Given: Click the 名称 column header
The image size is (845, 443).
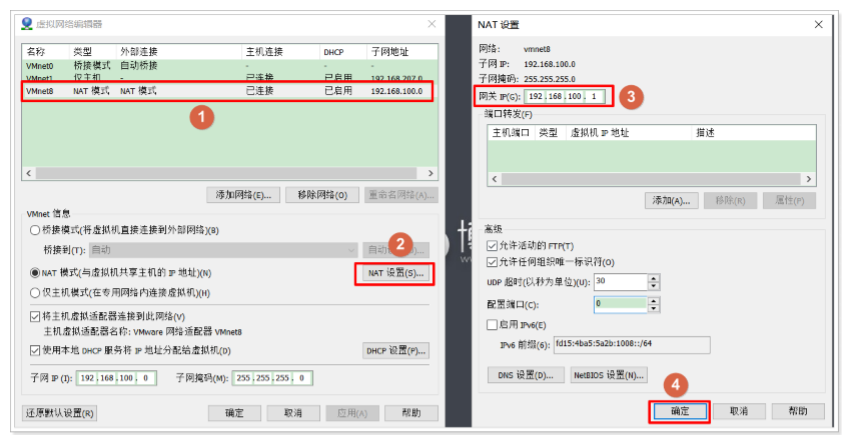Looking at the screenshot, I should 45,52.
